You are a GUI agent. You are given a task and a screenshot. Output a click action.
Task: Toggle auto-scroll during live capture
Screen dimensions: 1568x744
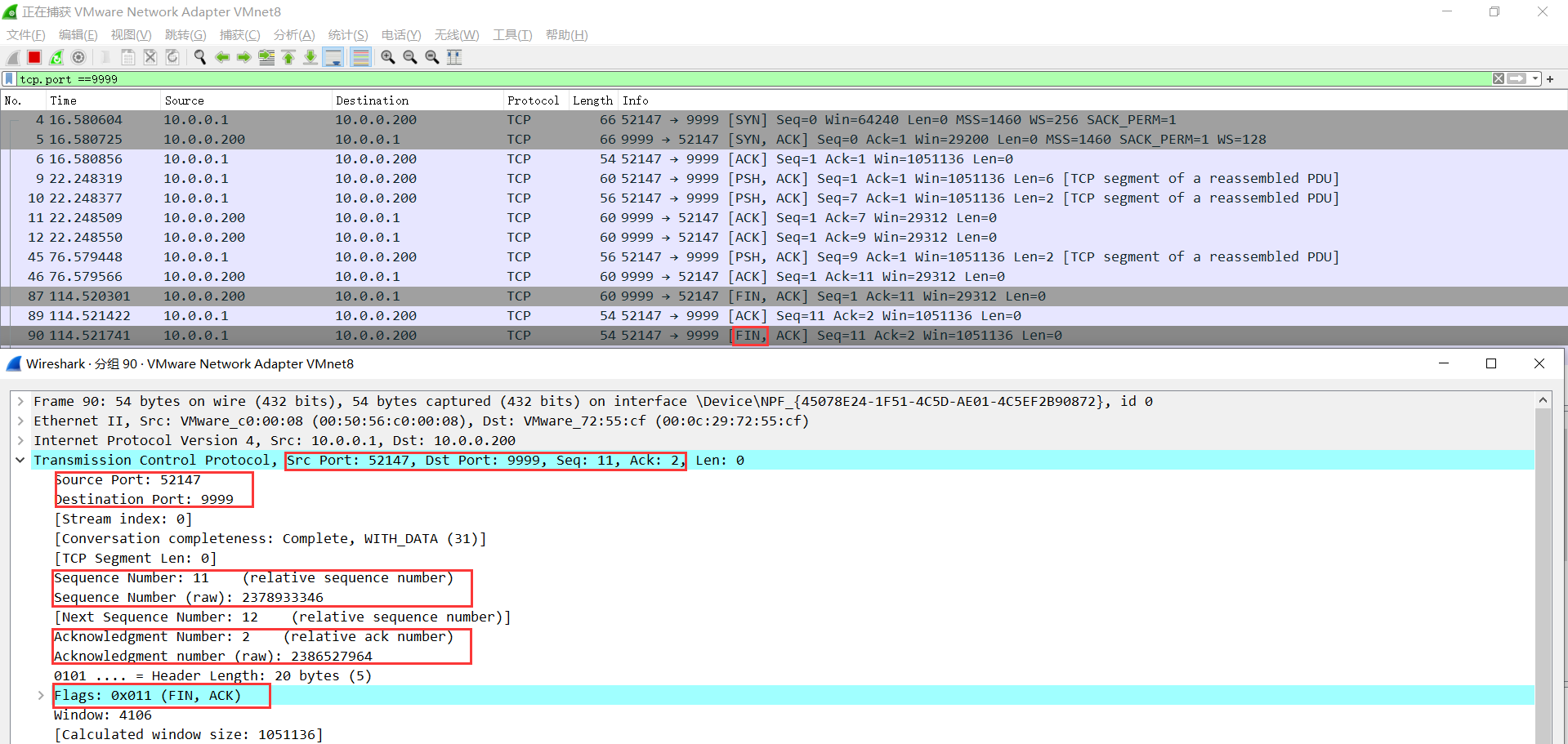coord(333,57)
